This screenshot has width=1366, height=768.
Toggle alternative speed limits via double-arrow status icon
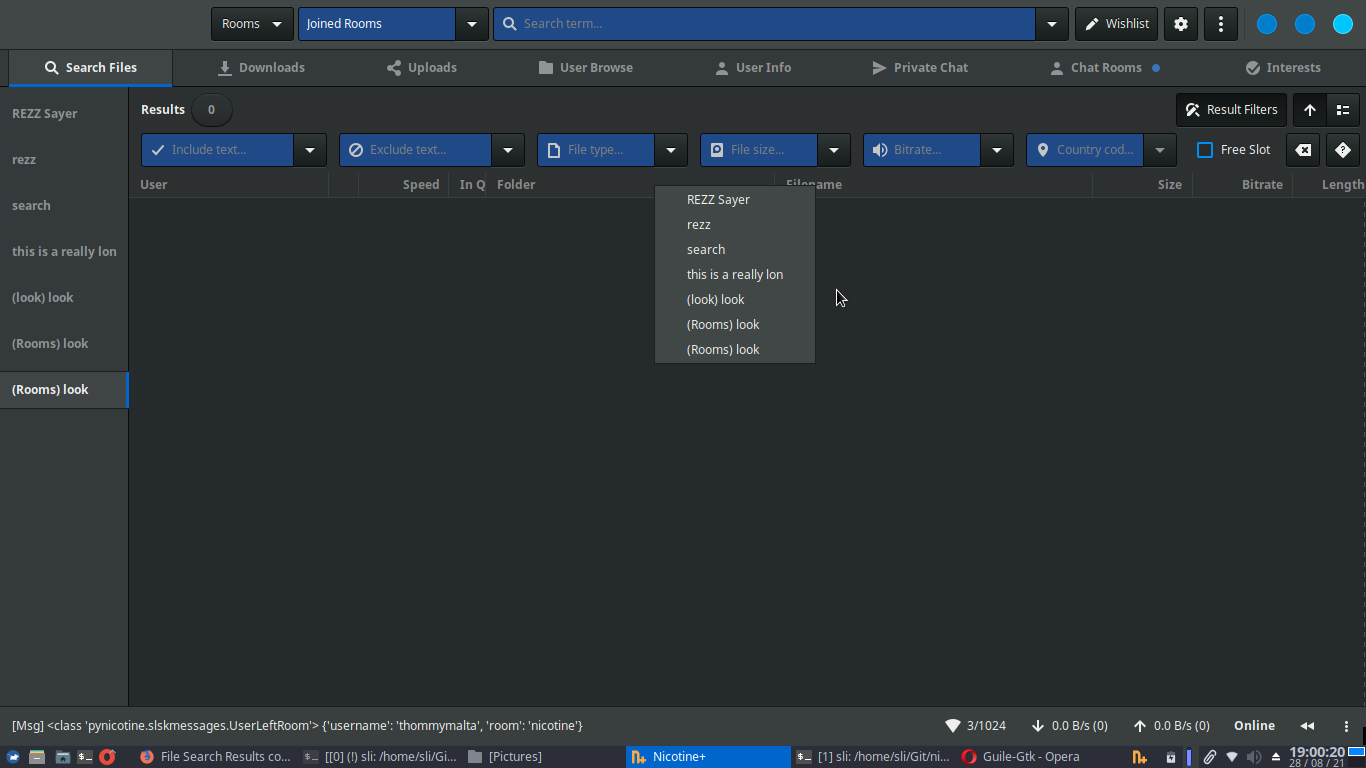(x=1307, y=725)
